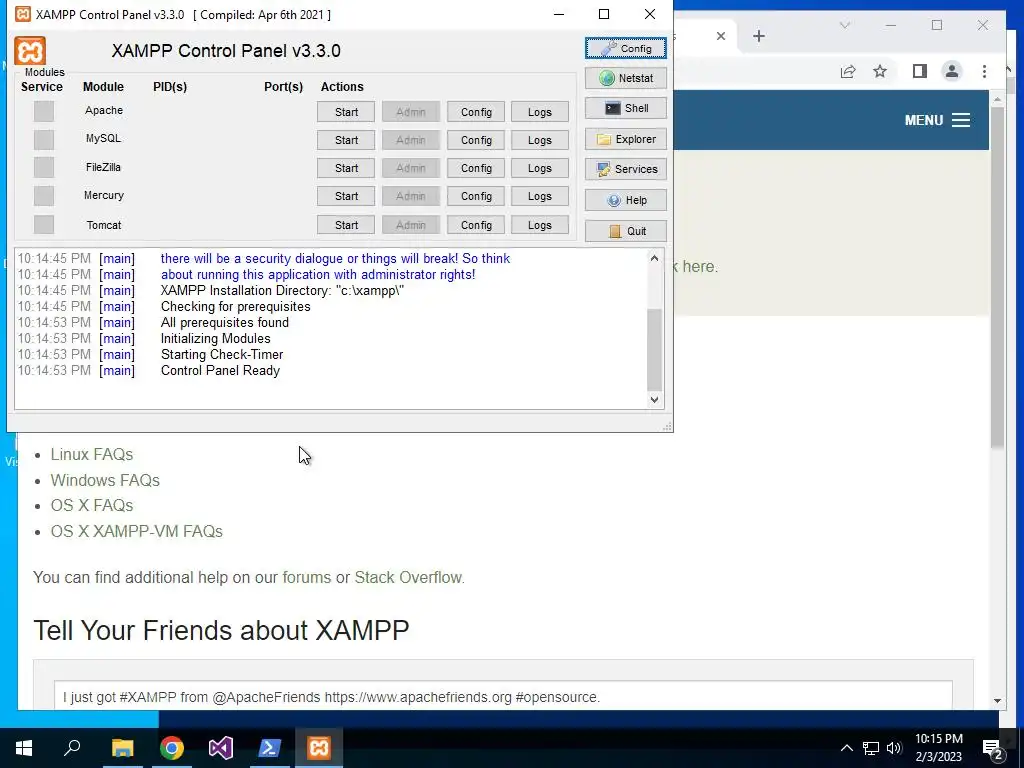Quit the XAMPP Control Panel
Viewport: 1024px width, 768px height.
tap(626, 231)
